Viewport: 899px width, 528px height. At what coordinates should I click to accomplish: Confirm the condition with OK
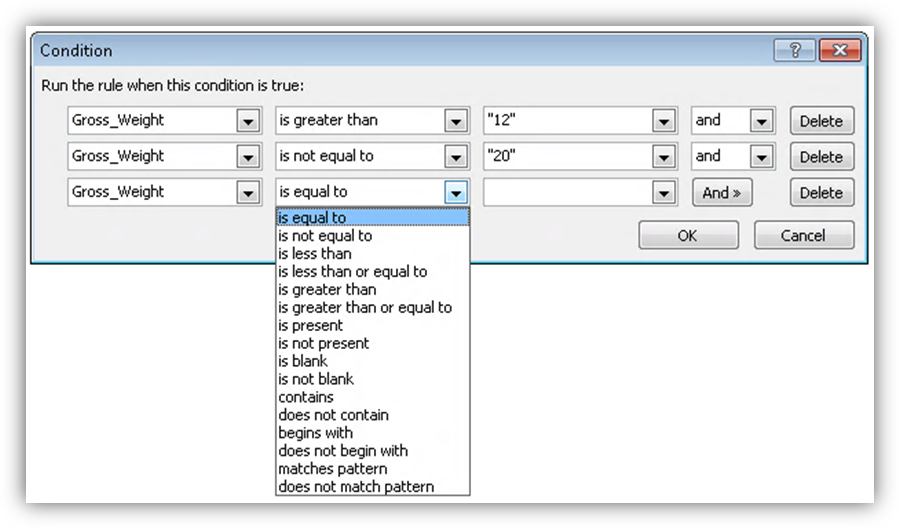point(688,235)
